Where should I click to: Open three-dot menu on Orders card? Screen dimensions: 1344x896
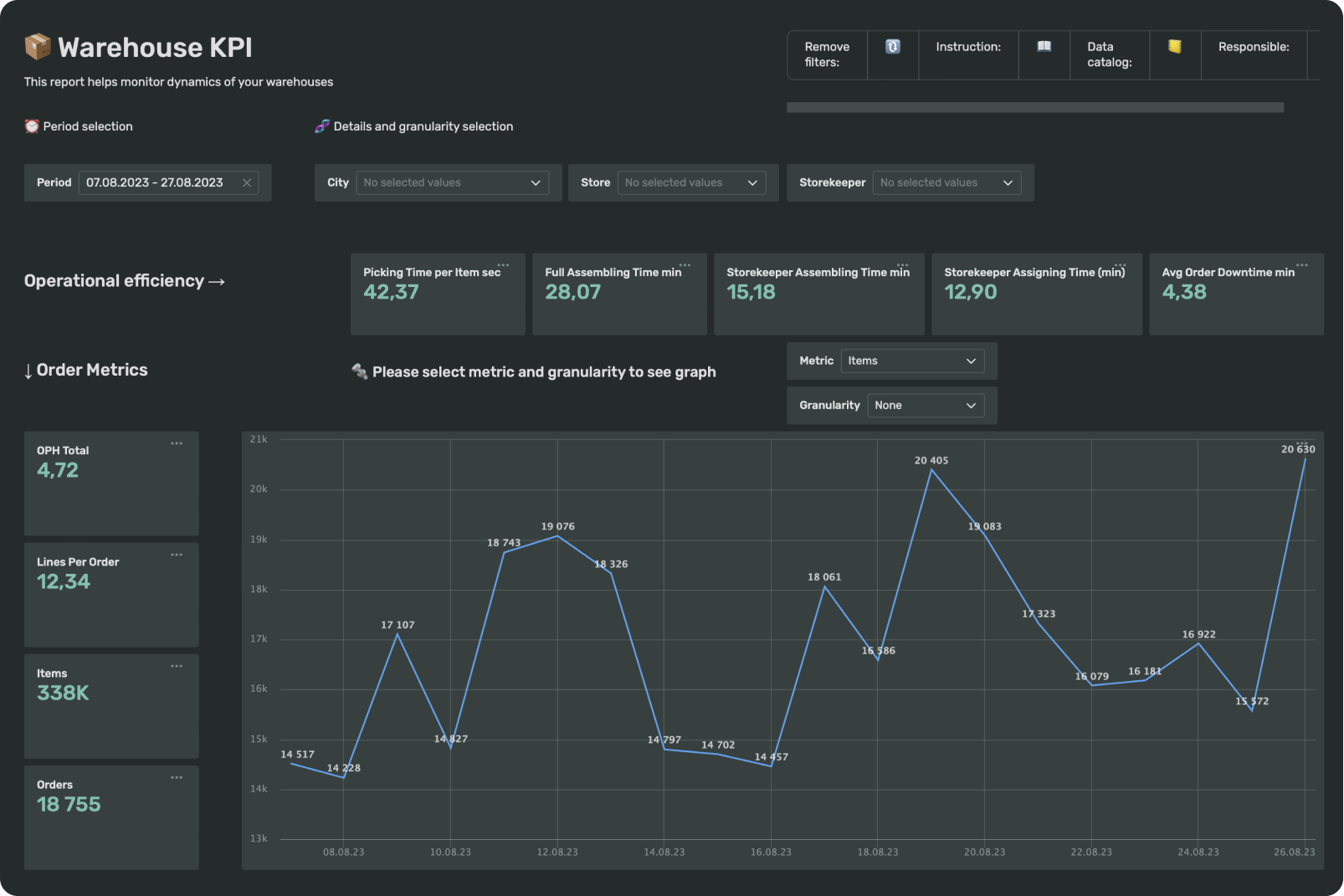[177, 777]
